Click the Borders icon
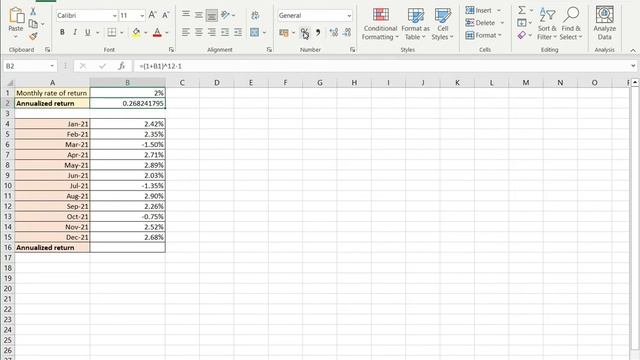The width and height of the screenshot is (640, 360). 111,32
